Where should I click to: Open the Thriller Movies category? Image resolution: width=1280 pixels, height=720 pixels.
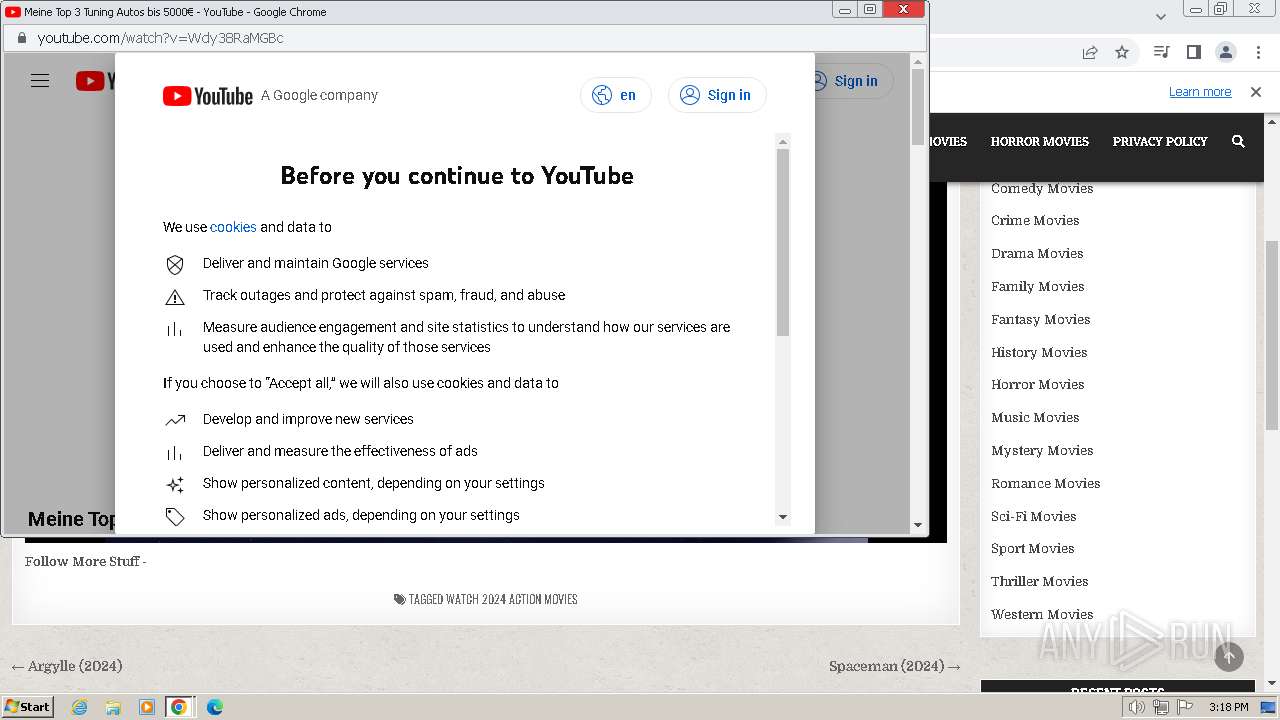click(1040, 581)
